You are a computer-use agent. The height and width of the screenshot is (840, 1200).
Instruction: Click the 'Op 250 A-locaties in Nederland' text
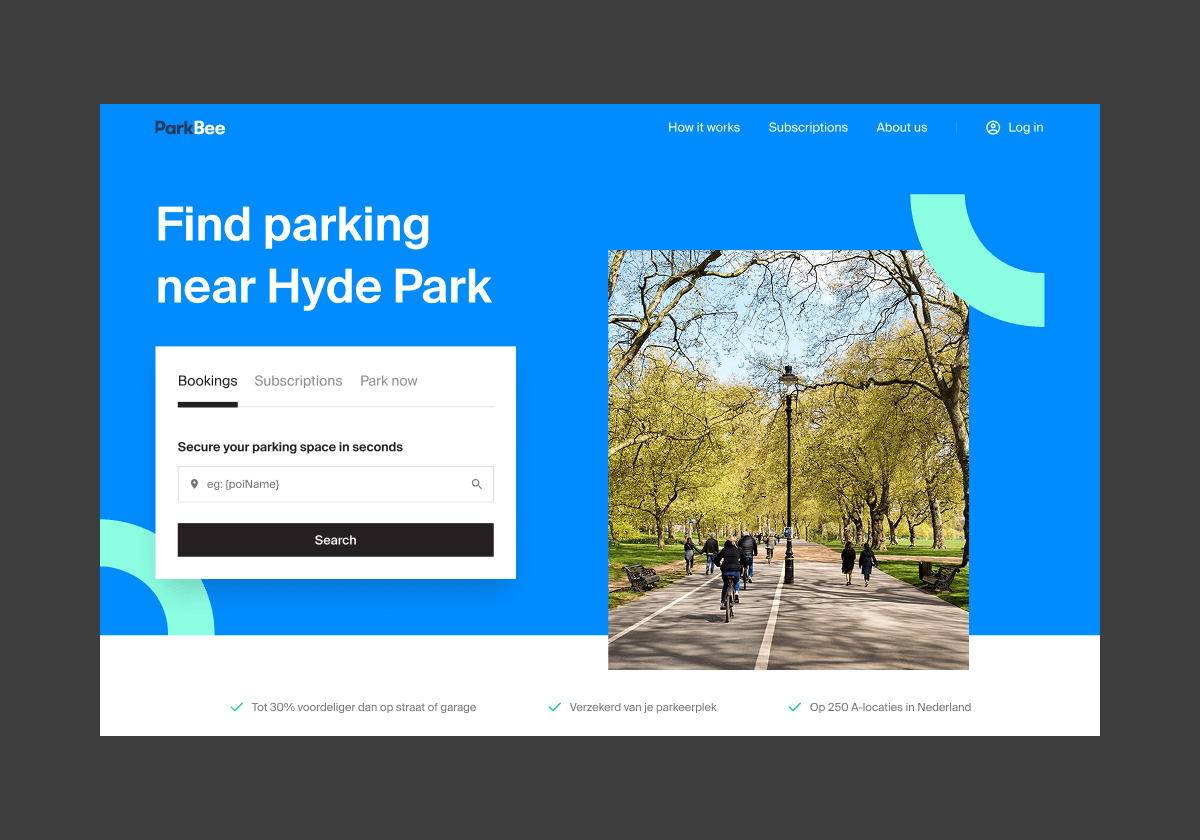(890, 707)
